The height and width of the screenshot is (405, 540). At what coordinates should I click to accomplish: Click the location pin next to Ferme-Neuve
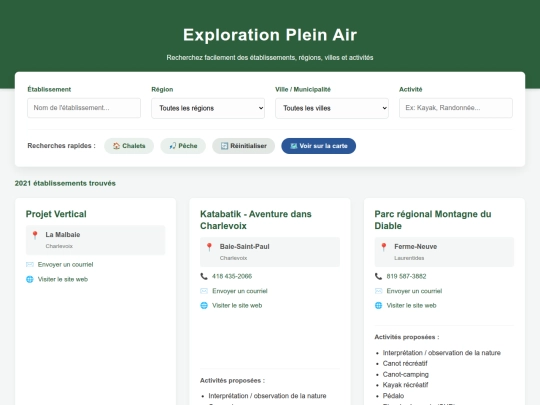point(384,247)
